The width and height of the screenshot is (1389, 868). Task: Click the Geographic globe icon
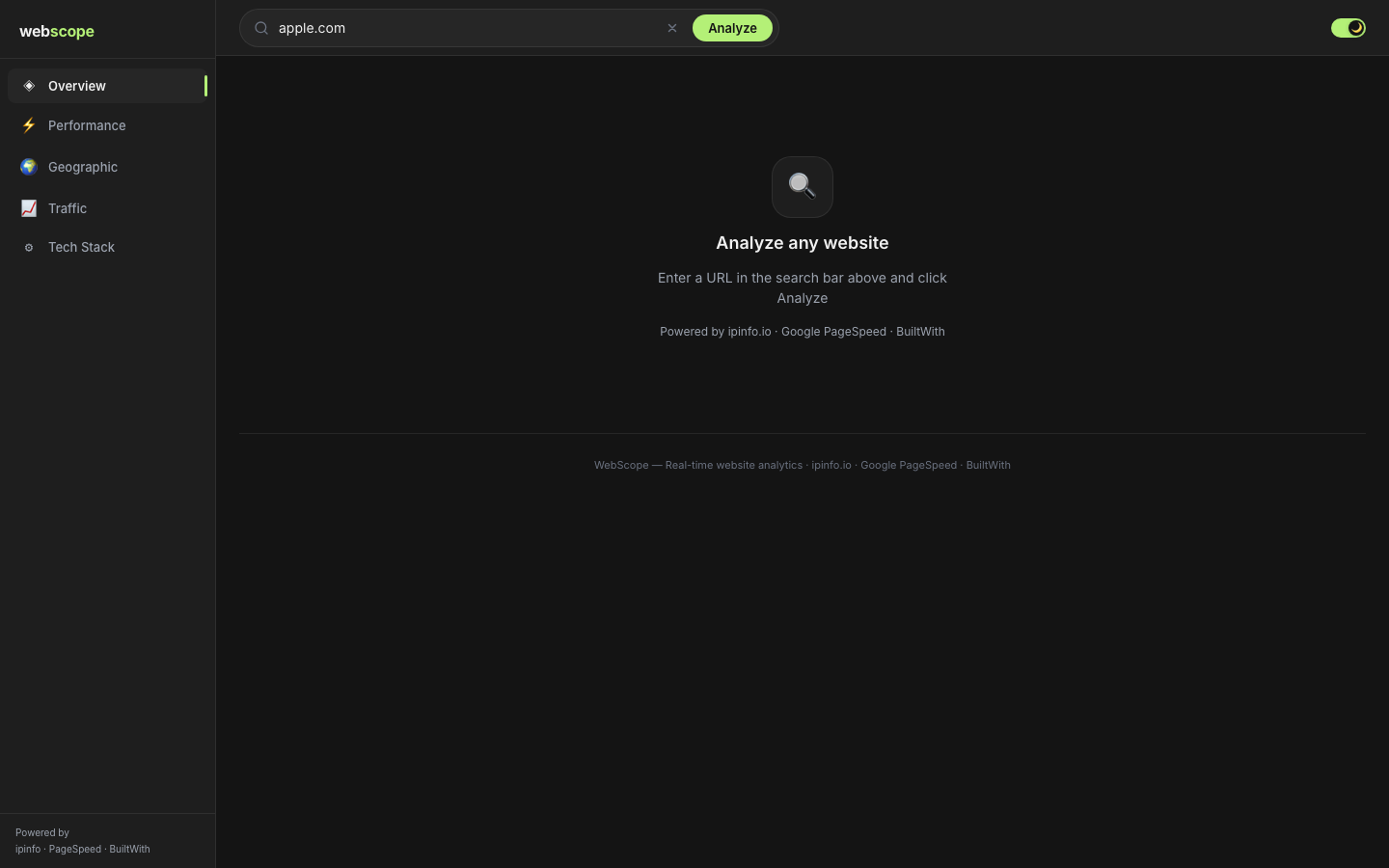tap(29, 167)
